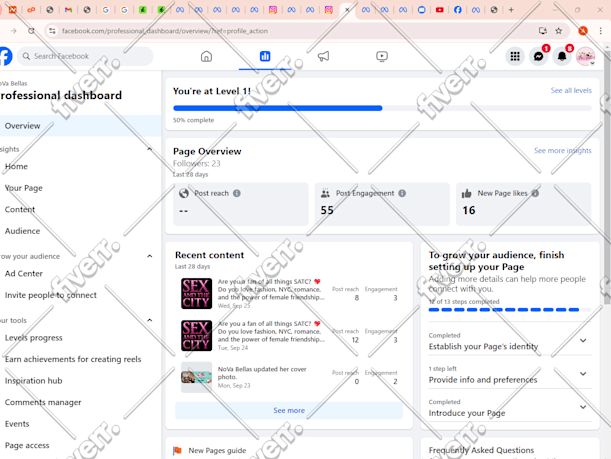Click the New Page likes info icon
Screen dimensions: 611x459
[535, 193]
